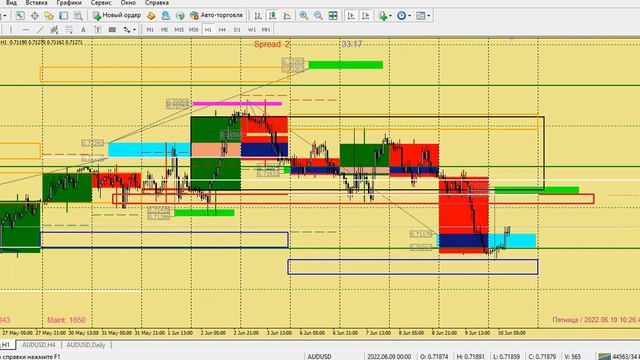This screenshot has width=640, height=360.
Task: Select the text label T tool
Action: 98,29
